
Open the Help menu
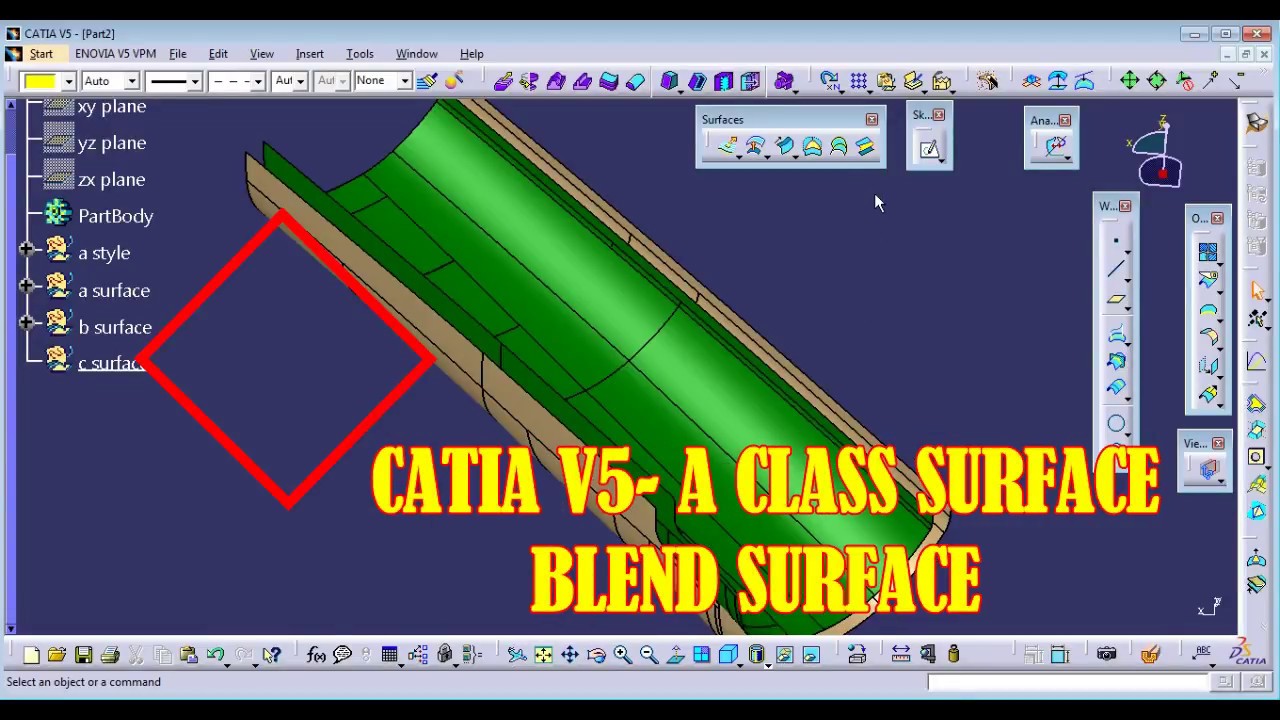pos(472,54)
